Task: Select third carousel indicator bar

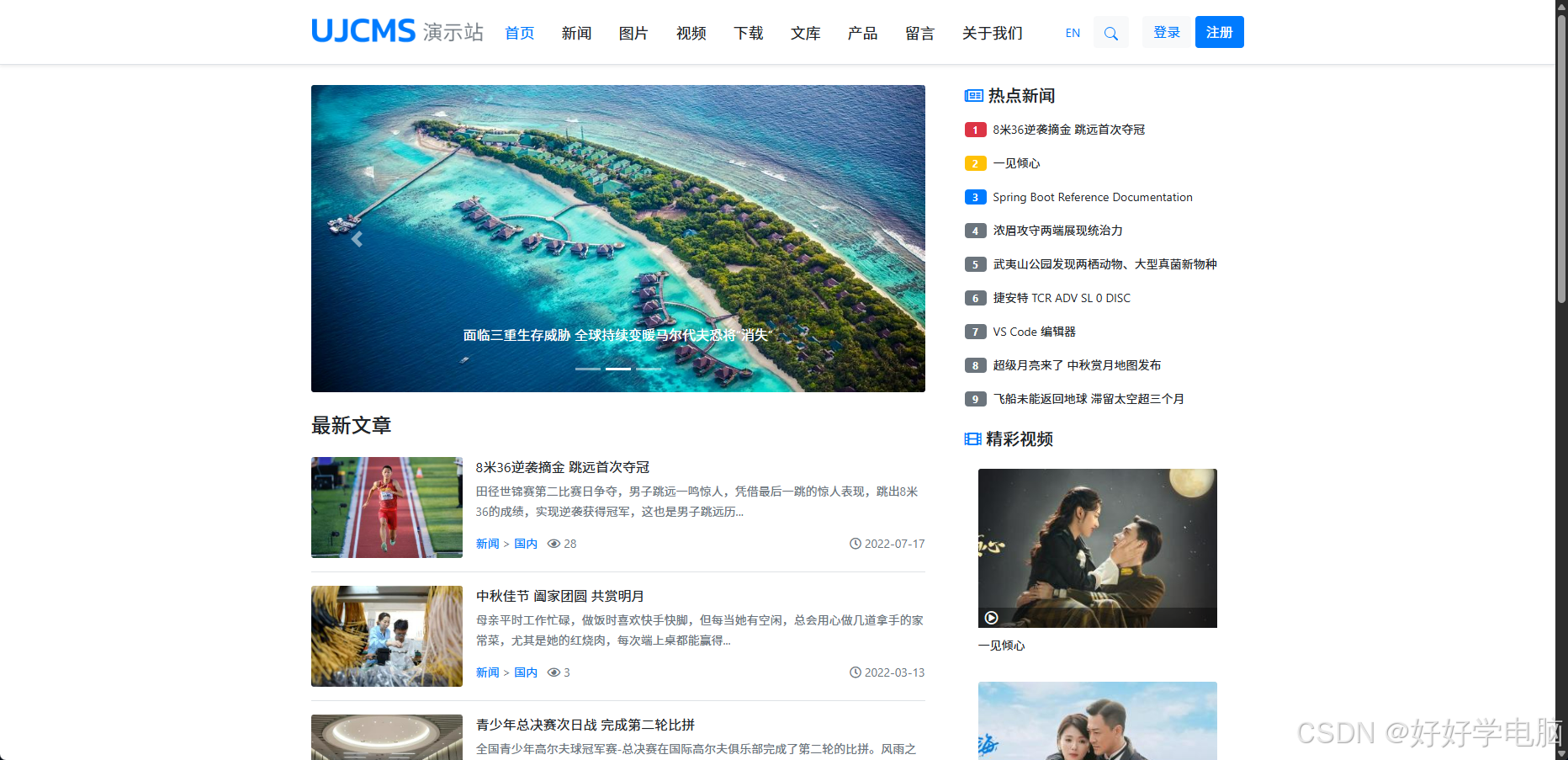Action: [x=649, y=369]
